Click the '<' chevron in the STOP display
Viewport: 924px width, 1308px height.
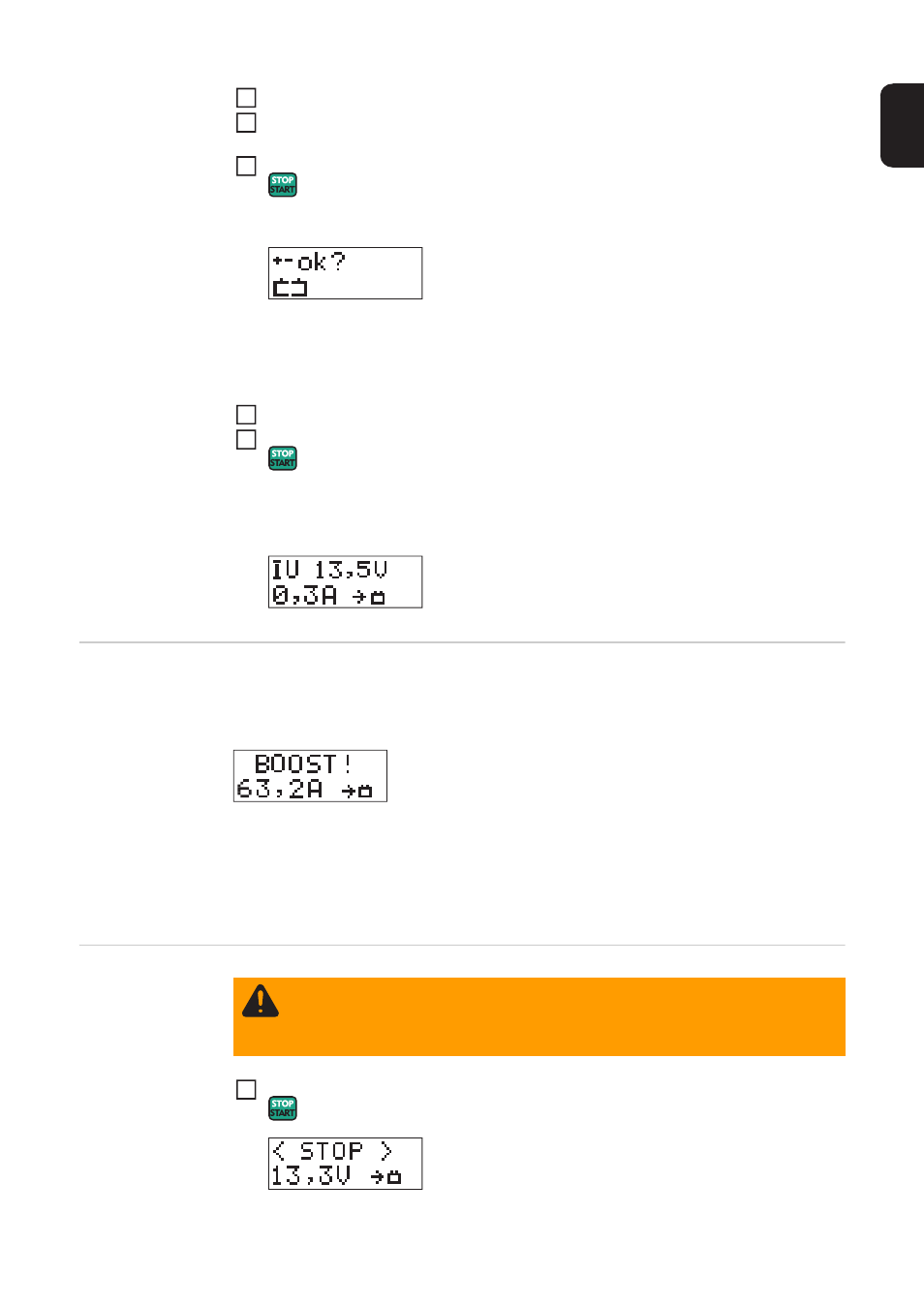279,1151
